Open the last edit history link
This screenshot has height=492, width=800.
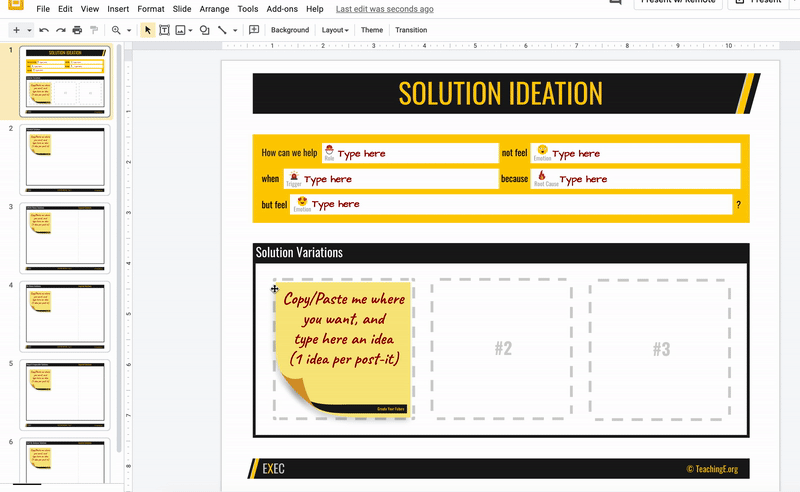tap(385, 9)
